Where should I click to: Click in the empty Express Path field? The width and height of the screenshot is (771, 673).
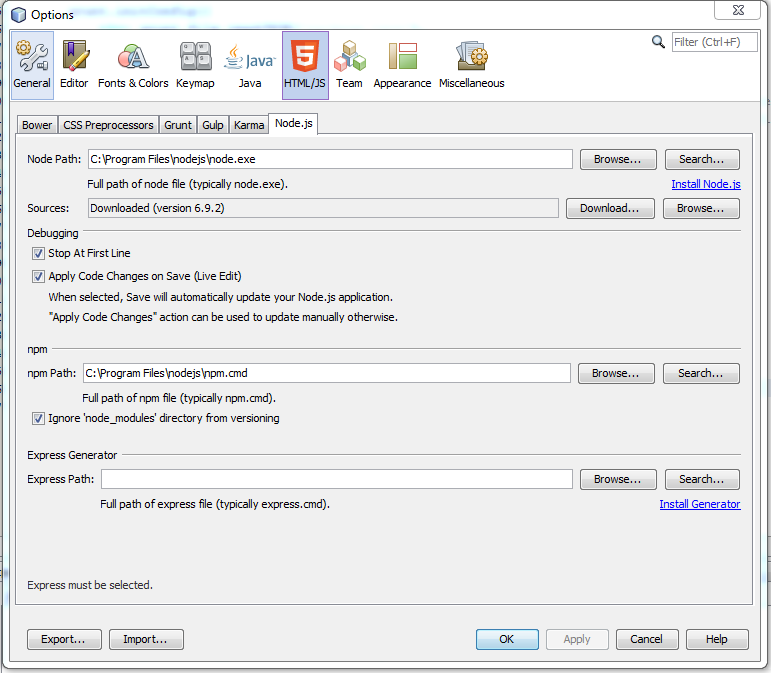[x=337, y=479]
